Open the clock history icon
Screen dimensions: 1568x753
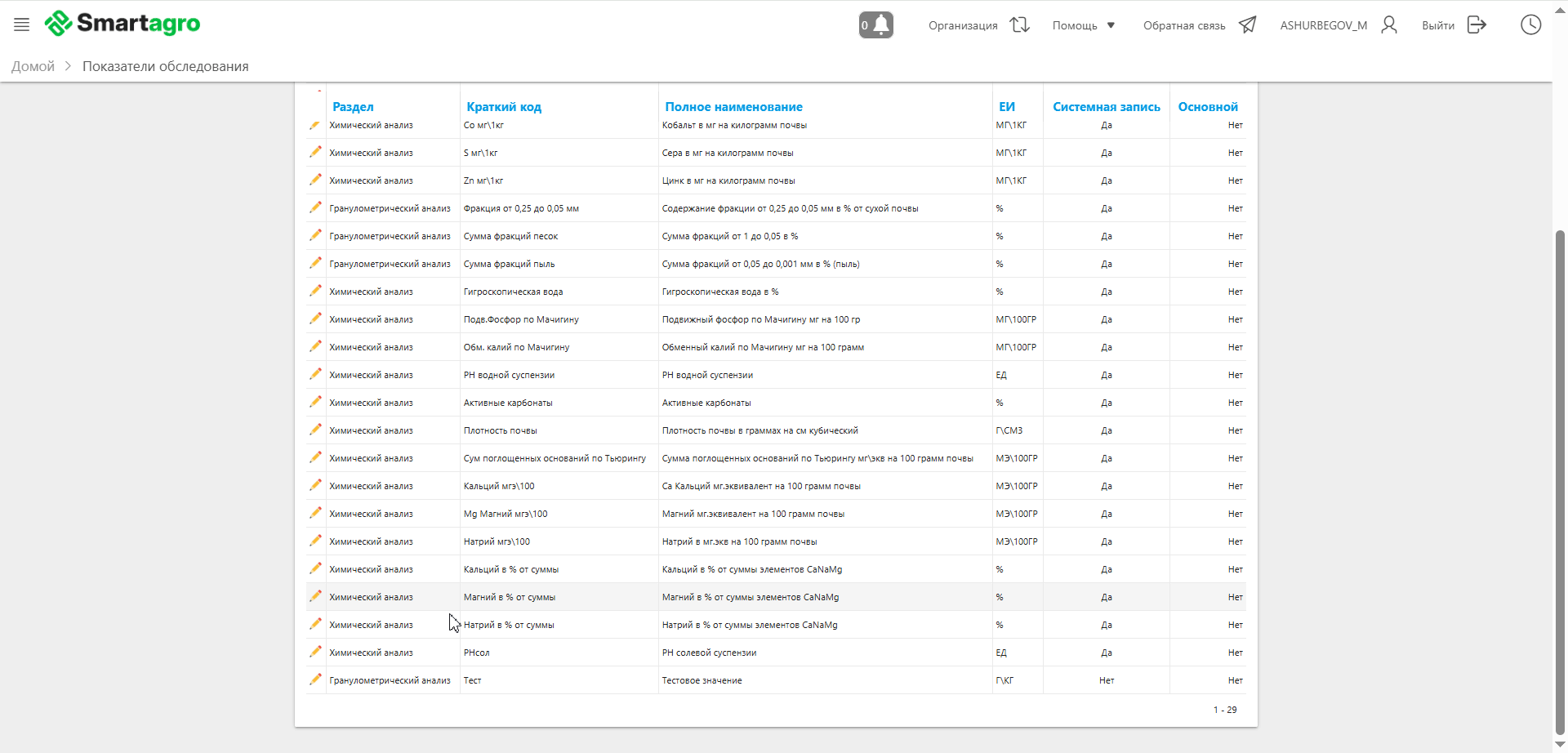pos(1530,25)
